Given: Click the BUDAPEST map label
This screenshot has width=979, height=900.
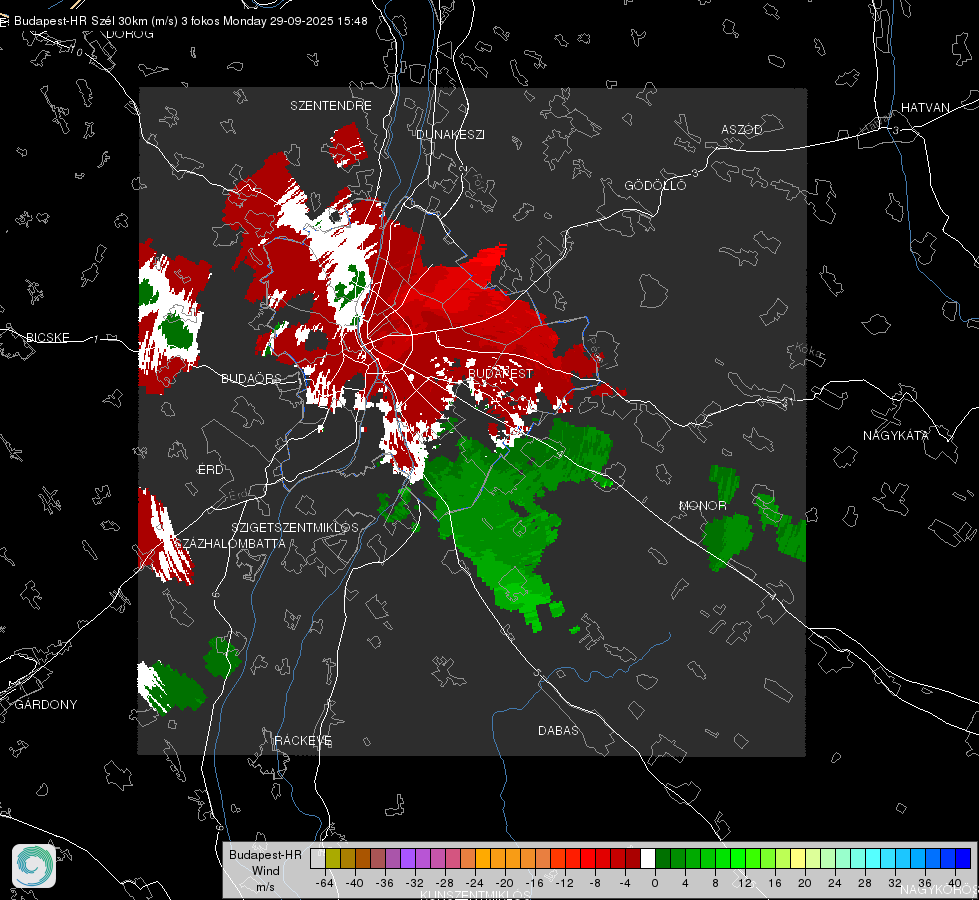Looking at the screenshot, I should click(x=501, y=373).
